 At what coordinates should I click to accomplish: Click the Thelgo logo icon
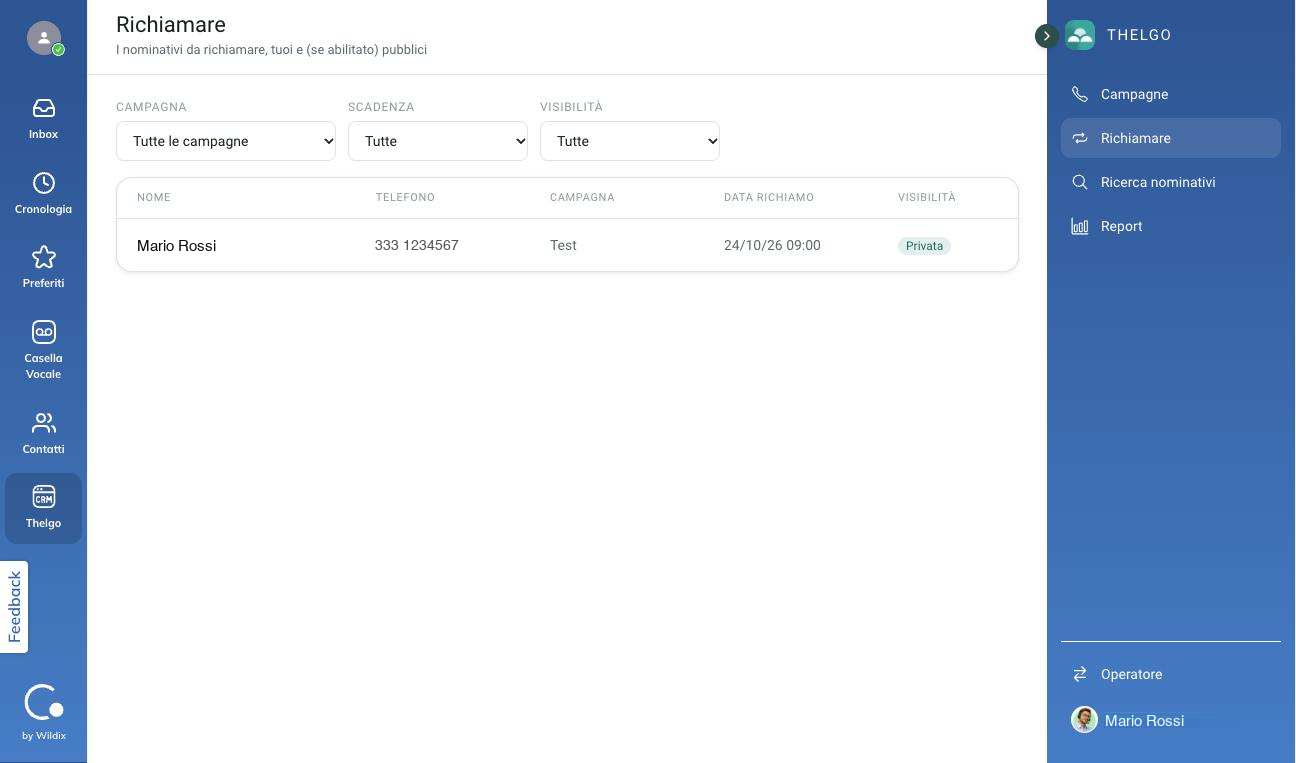[1080, 35]
